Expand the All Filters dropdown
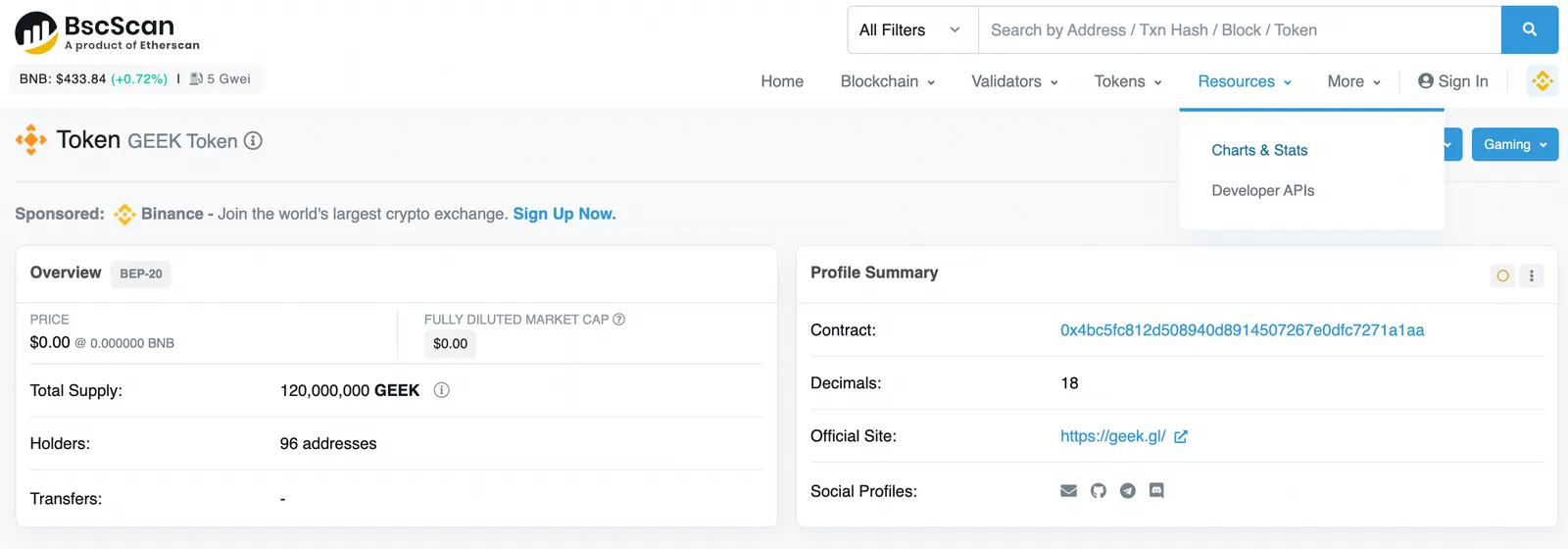Image resolution: width=1568 pixels, height=549 pixels. pyautogui.click(x=912, y=30)
